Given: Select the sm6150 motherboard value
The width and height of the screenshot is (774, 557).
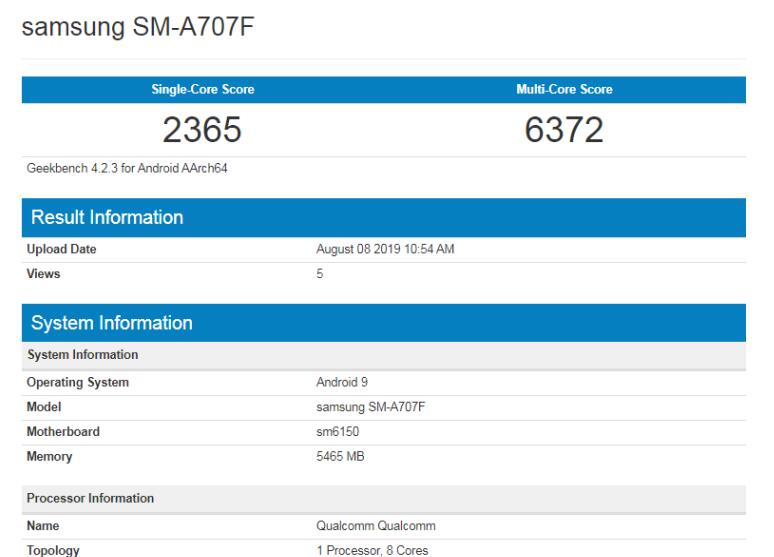Looking at the screenshot, I should click(338, 432).
